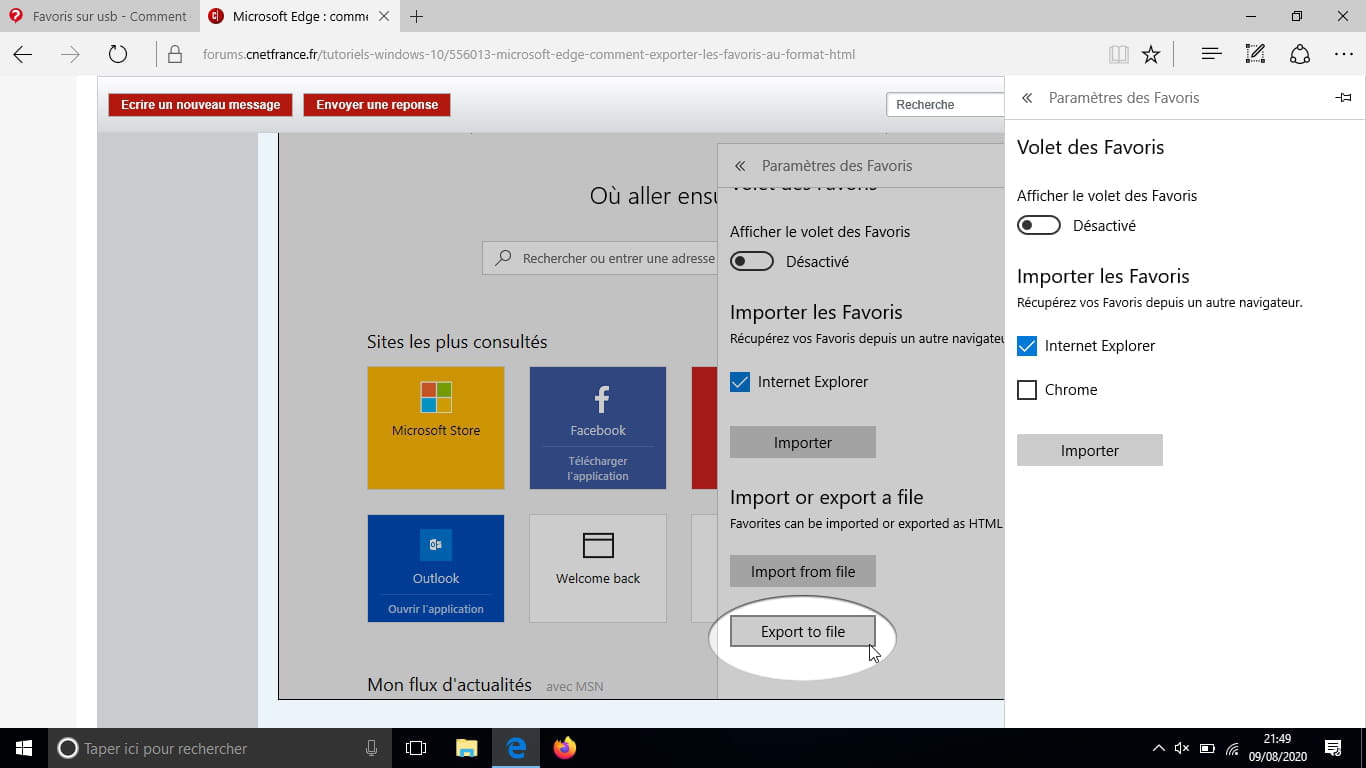Click Envoyer une reponse button
1366x768 pixels.
point(377,105)
